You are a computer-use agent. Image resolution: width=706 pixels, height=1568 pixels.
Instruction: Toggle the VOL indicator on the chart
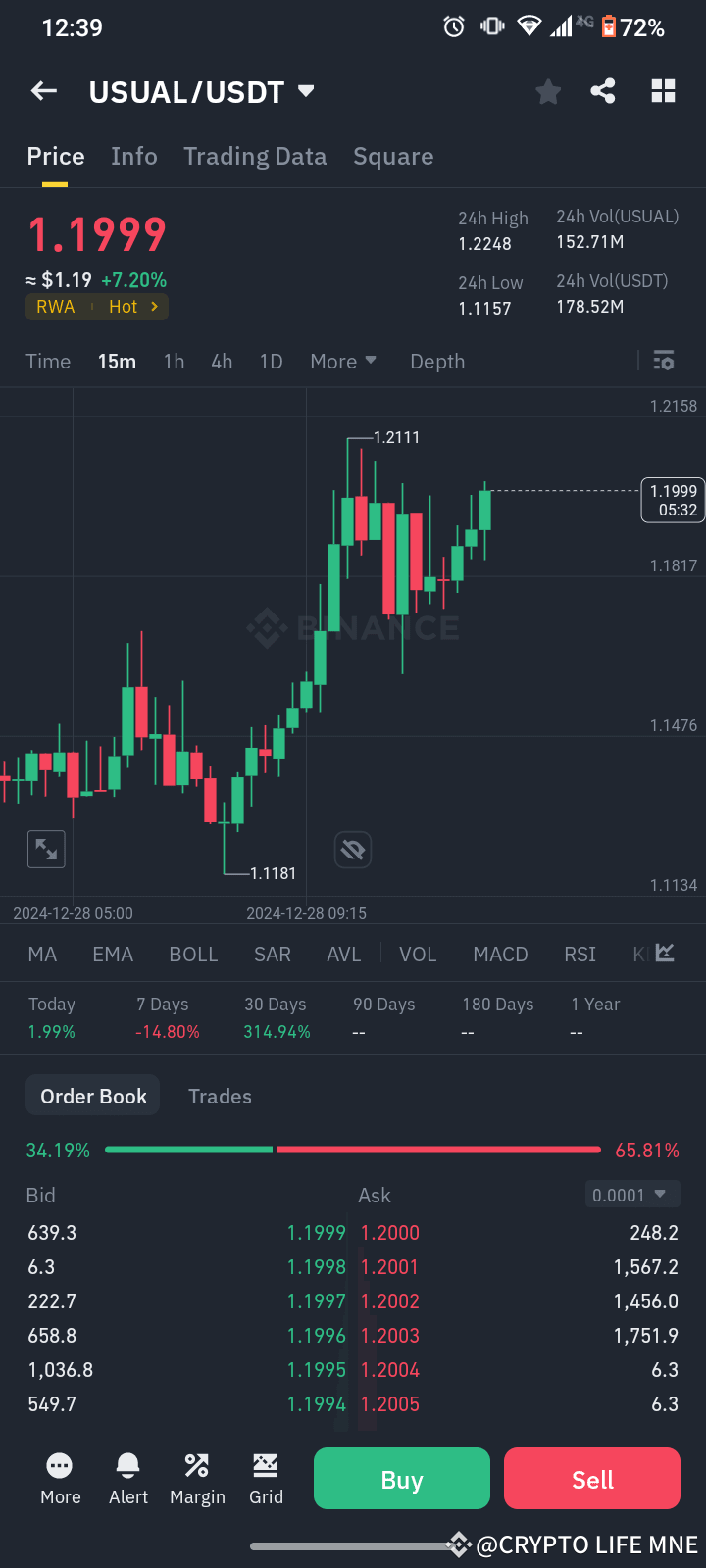418,954
